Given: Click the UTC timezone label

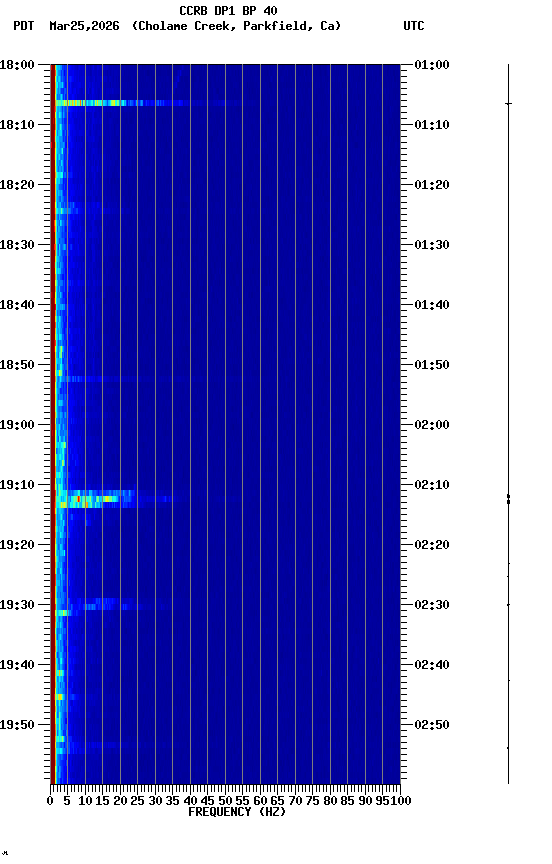Looking at the screenshot, I should 414,26.
